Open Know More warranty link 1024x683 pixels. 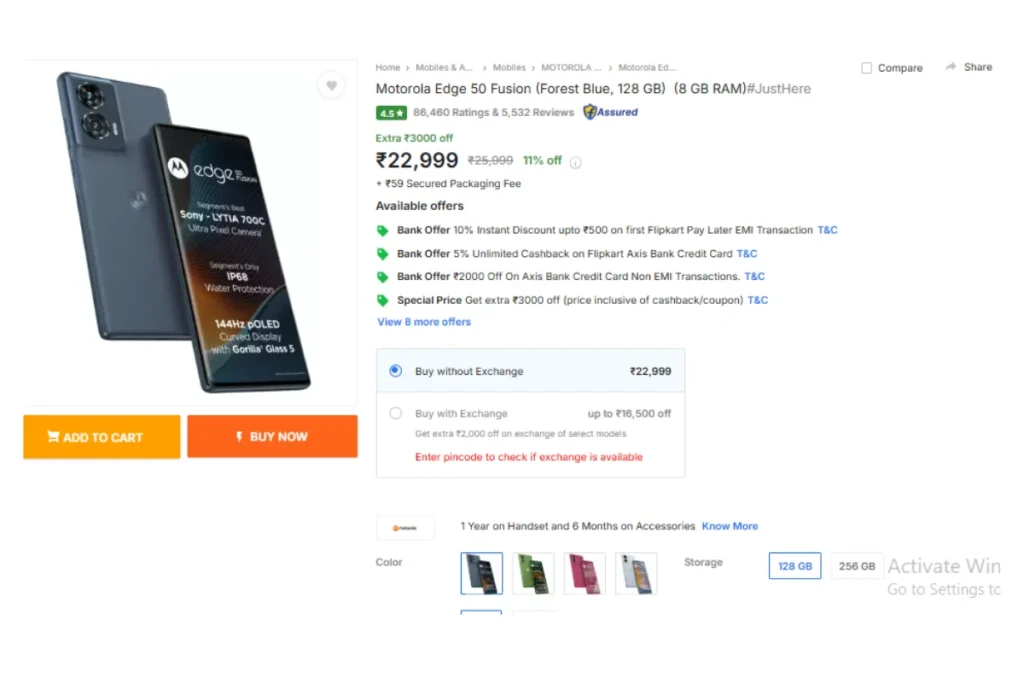pyautogui.click(x=730, y=526)
